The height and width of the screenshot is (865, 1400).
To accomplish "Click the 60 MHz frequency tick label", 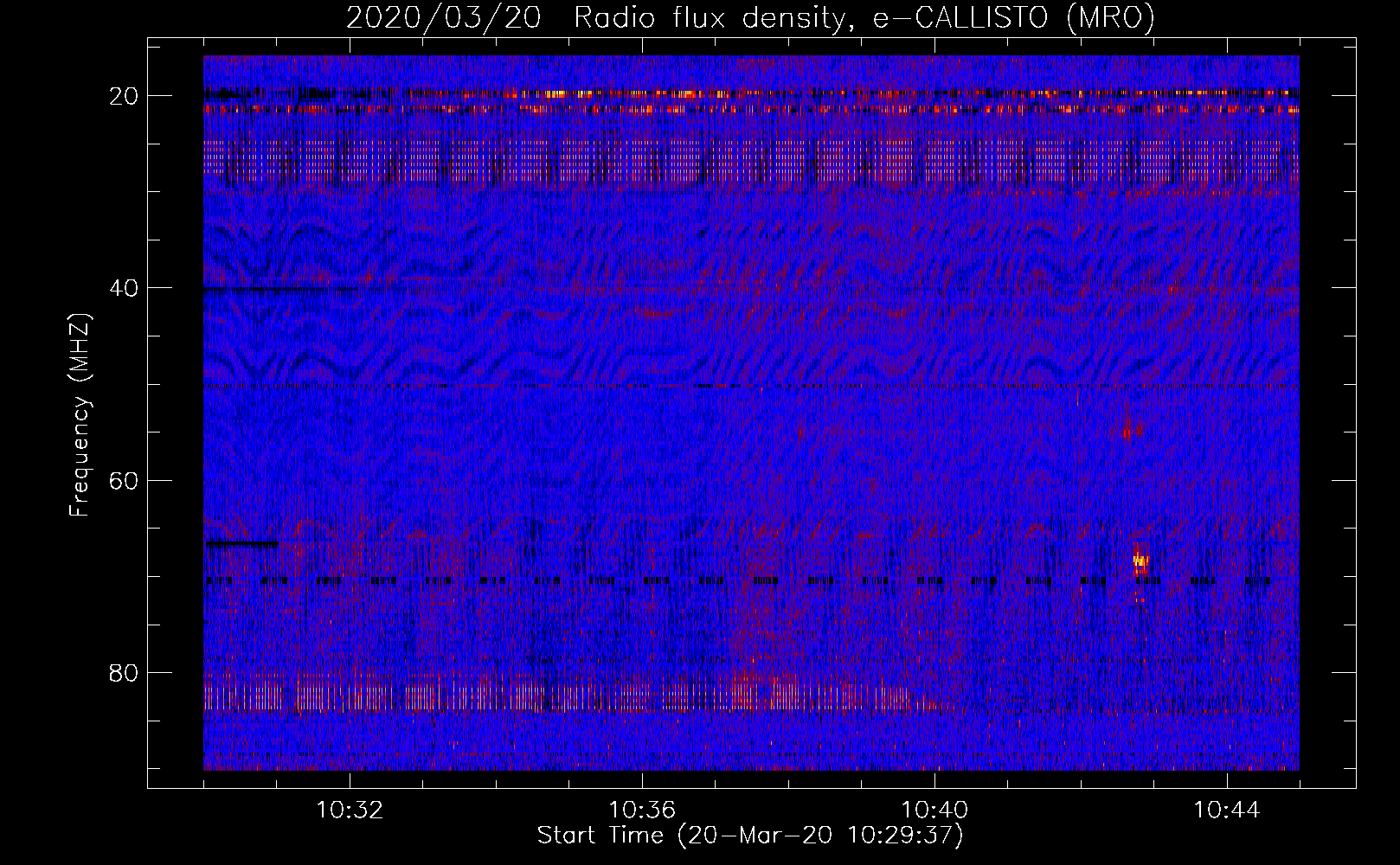I will pyautogui.click(x=124, y=480).
